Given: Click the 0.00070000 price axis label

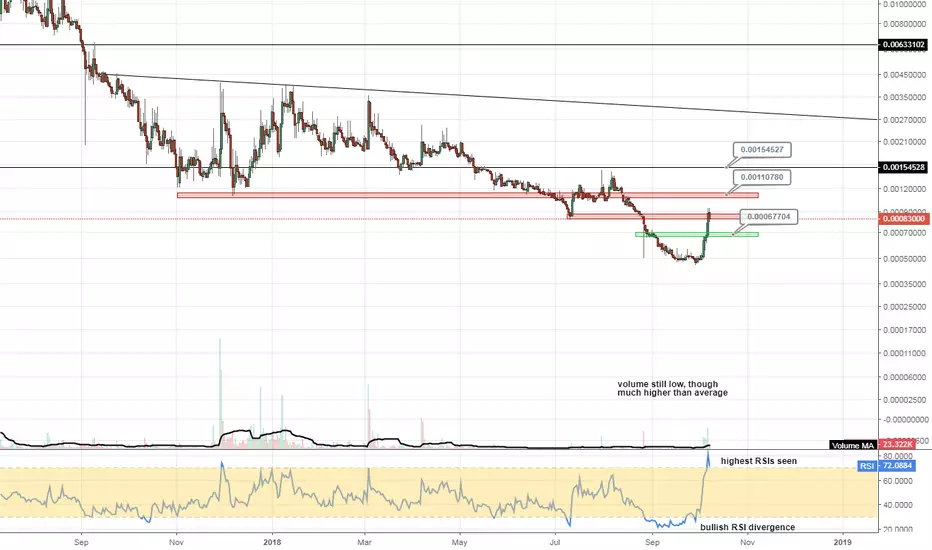Looking at the screenshot, I should [x=904, y=233].
